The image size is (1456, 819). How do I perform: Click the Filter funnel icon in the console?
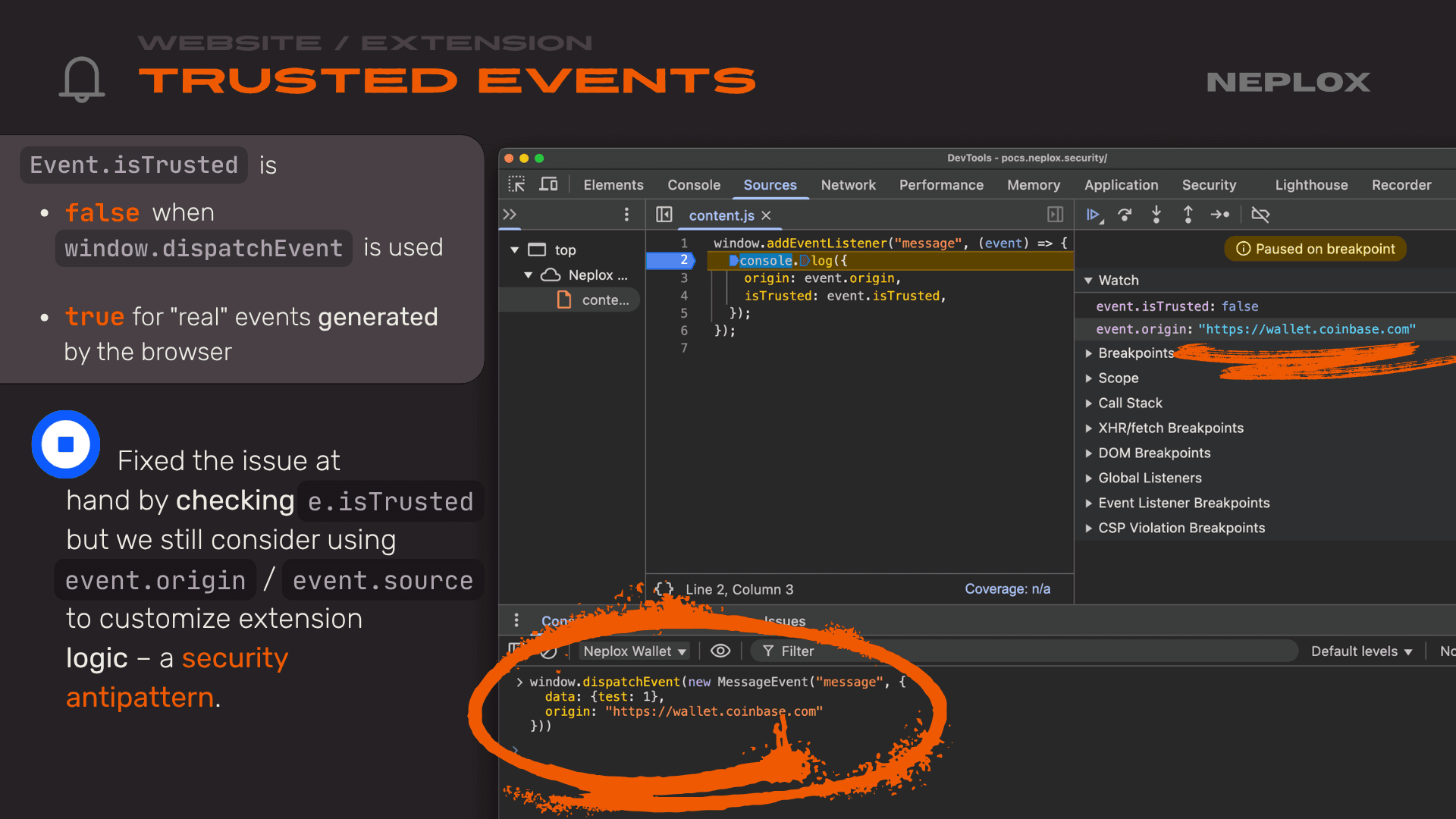tap(768, 651)
